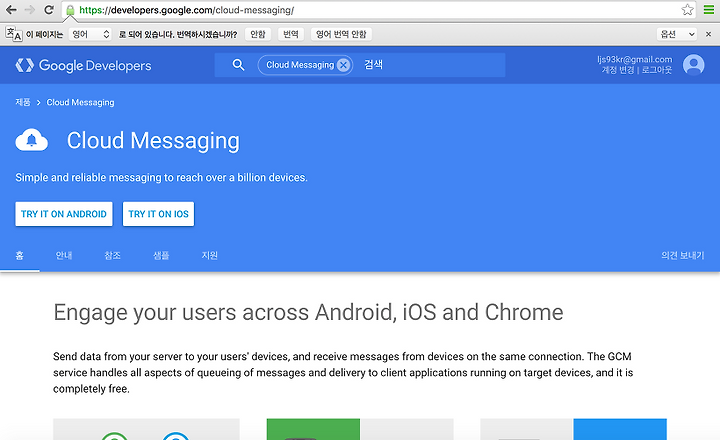The height and width of the screenshot is (440, 720).
Task: Select the 홈 tab
Action: coord(20,255)
